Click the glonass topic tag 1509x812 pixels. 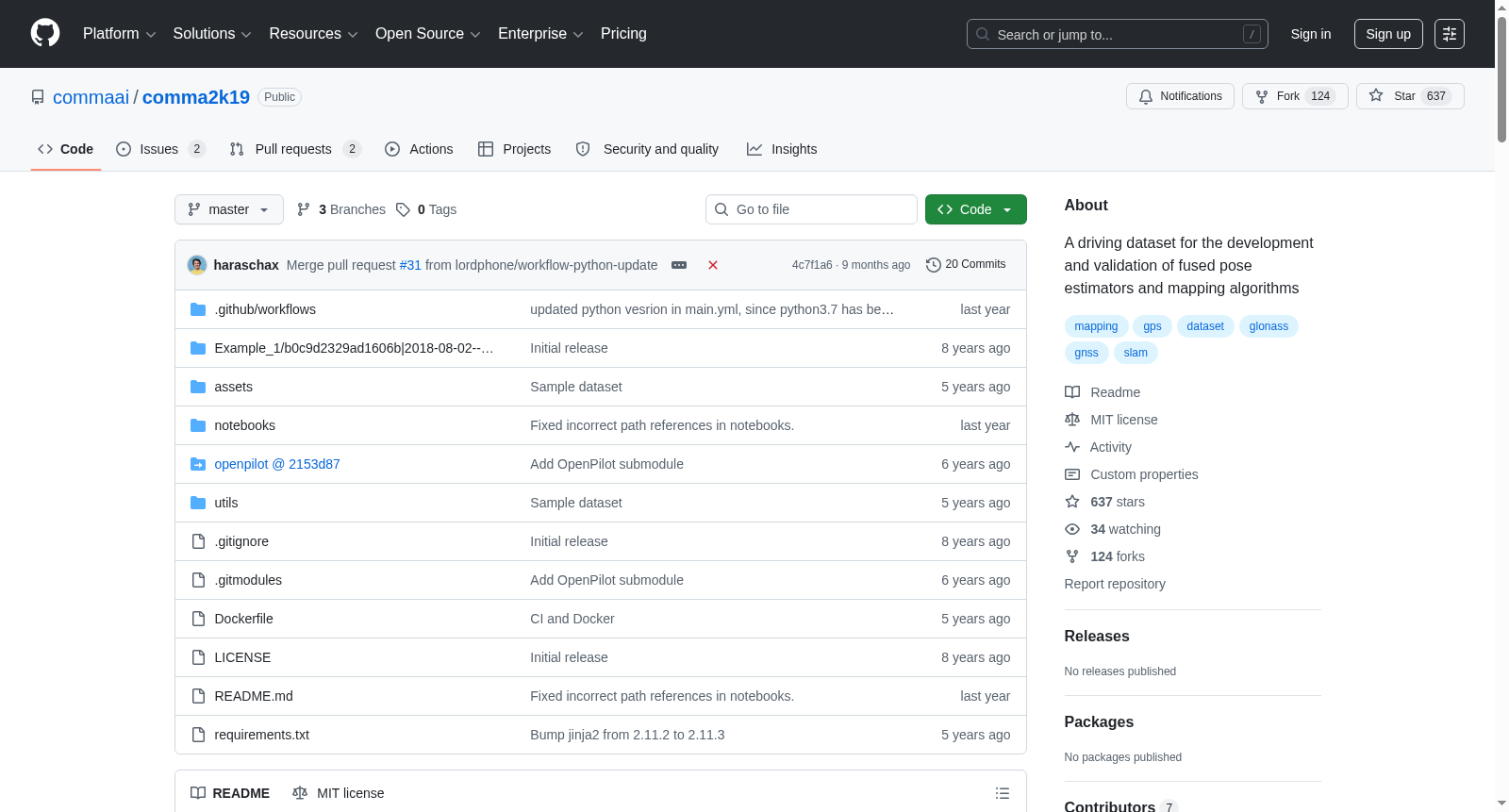pos(1269,326)
